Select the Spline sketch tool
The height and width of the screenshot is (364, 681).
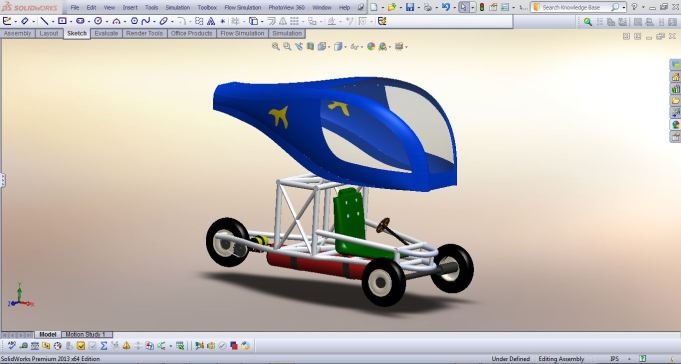[x=145, y=21]
